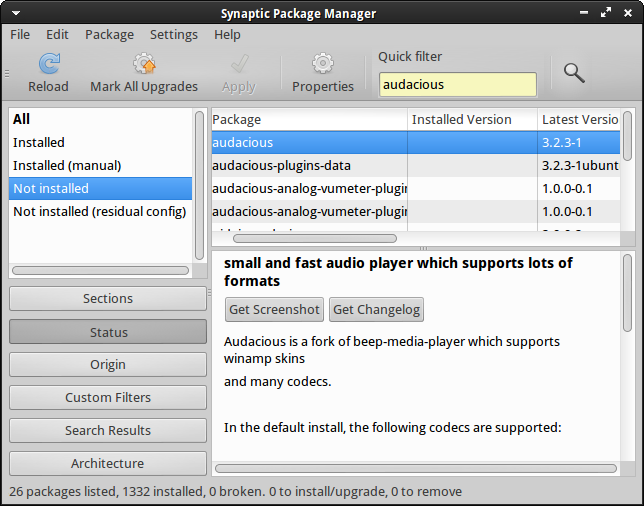Click the description pane vertical scrollbar
Image resolution: width=644 pixels, height=506 pixels.
click(627, 293)
